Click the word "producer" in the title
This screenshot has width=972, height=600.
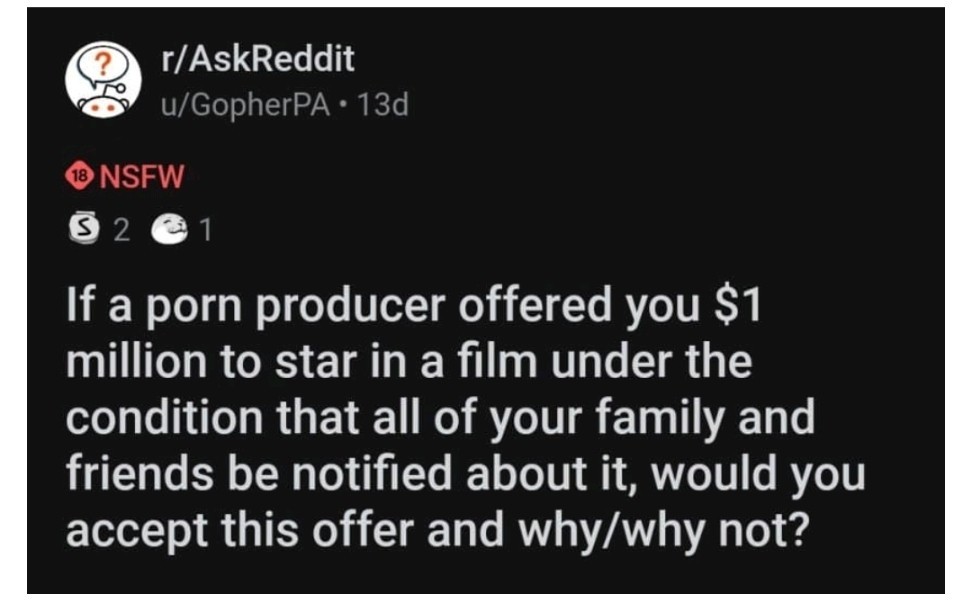point(354,305)
